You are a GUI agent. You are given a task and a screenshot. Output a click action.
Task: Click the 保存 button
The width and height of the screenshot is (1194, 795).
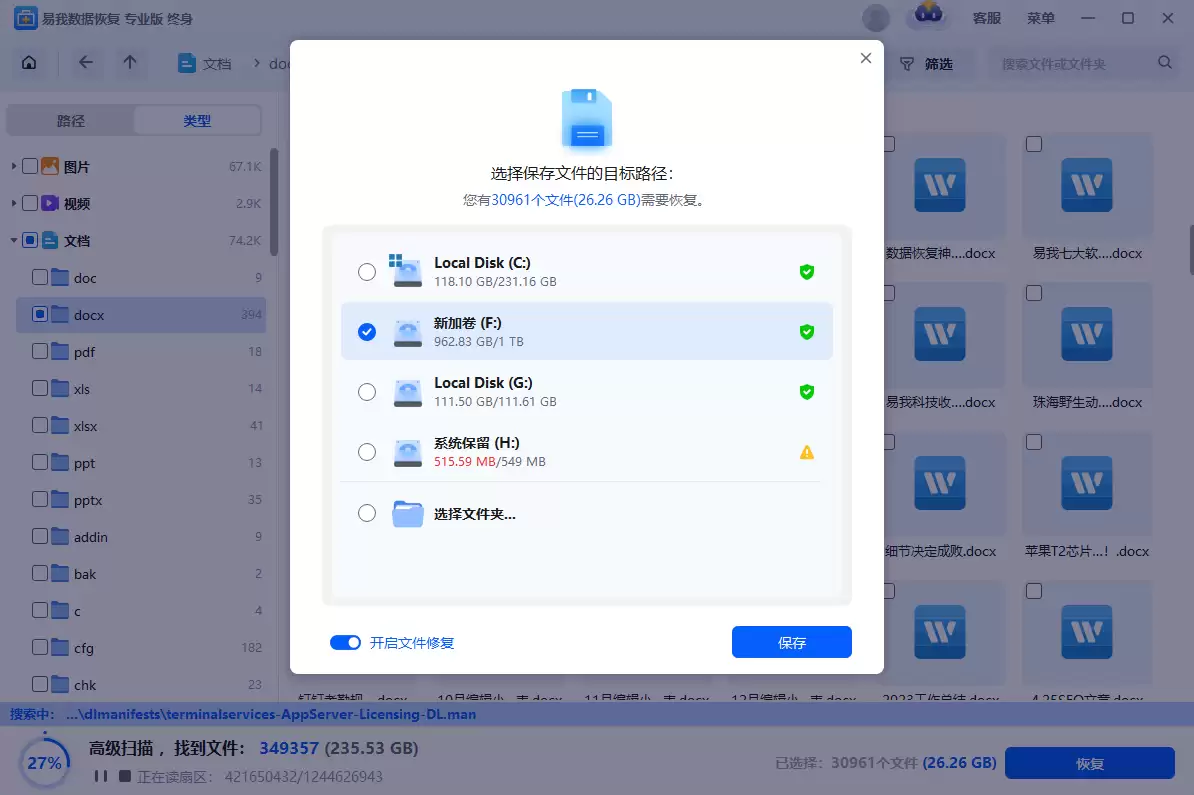[x=791, y=643]
